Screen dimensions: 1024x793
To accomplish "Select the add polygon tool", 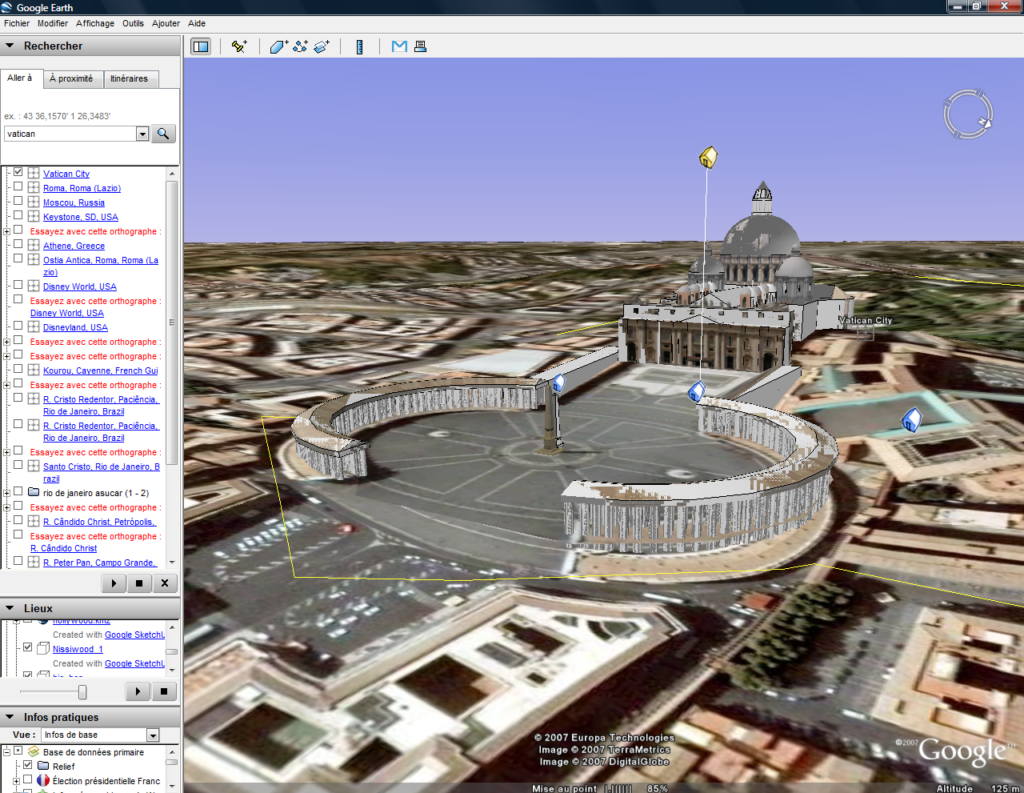I will (x=278, y=46).
